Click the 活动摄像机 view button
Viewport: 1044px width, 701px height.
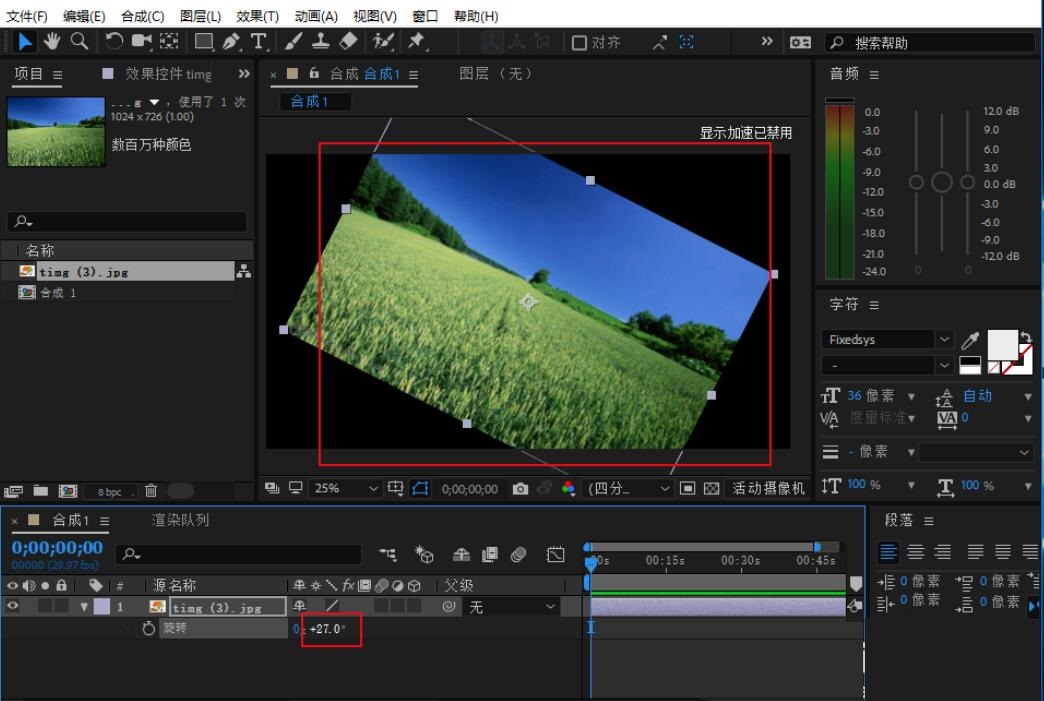[x=768, y=488]
